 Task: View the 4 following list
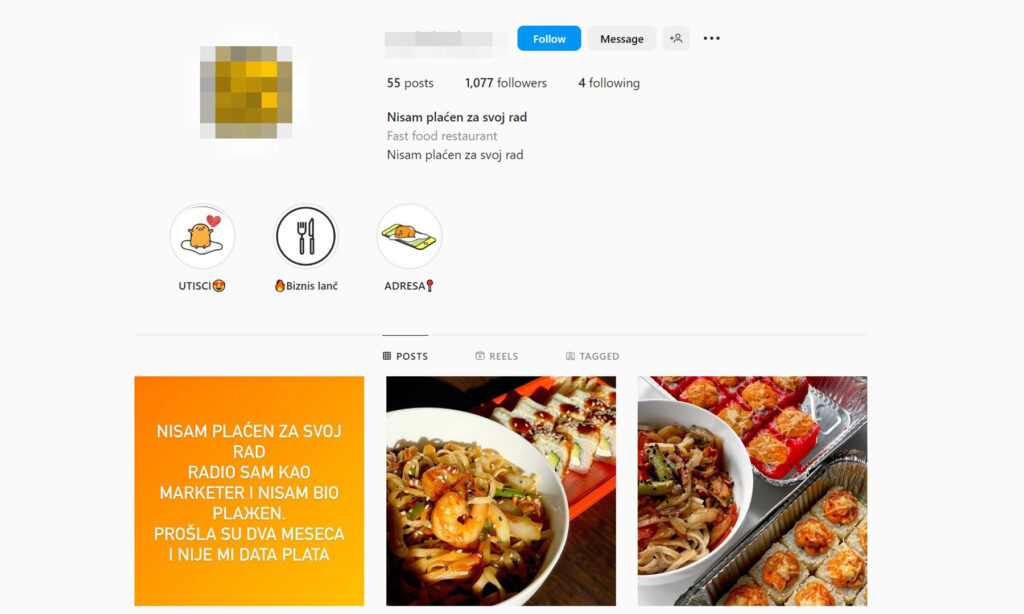pyautogui.click(x=609, y=83)
